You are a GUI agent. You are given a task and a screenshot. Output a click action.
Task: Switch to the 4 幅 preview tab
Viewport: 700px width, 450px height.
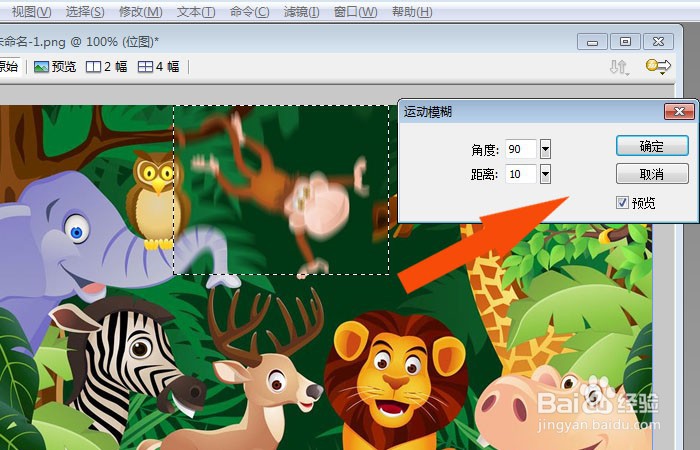point(158,67)
